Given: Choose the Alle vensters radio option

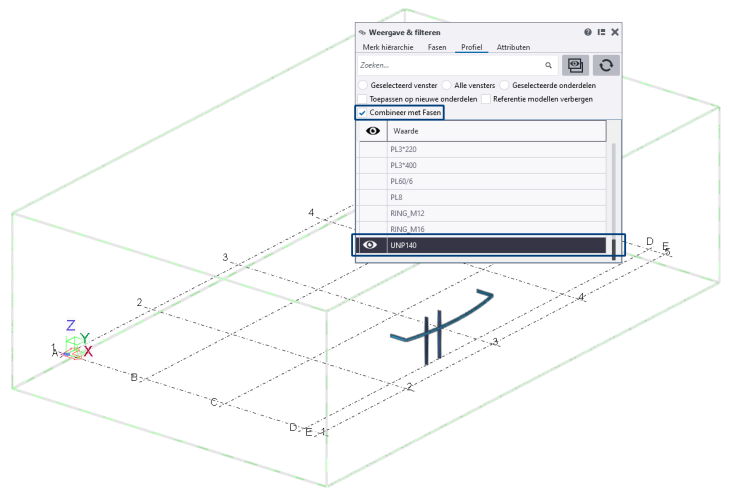Looking at the screenshot, I should [447, 86].
